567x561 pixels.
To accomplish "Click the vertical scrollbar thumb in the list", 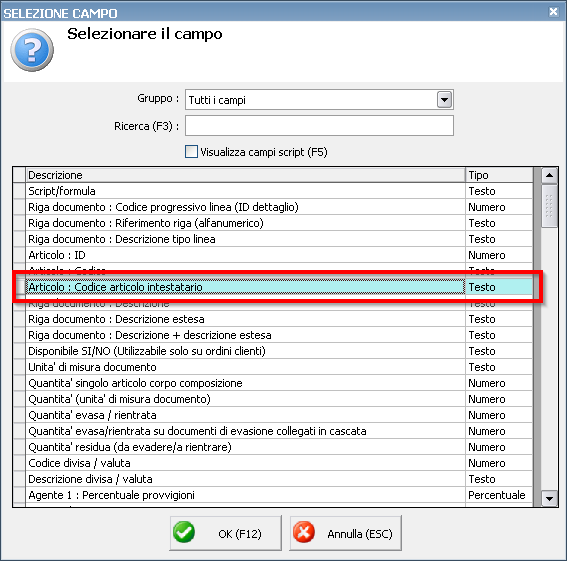I will pyautogui.click(x=549, y=205).
